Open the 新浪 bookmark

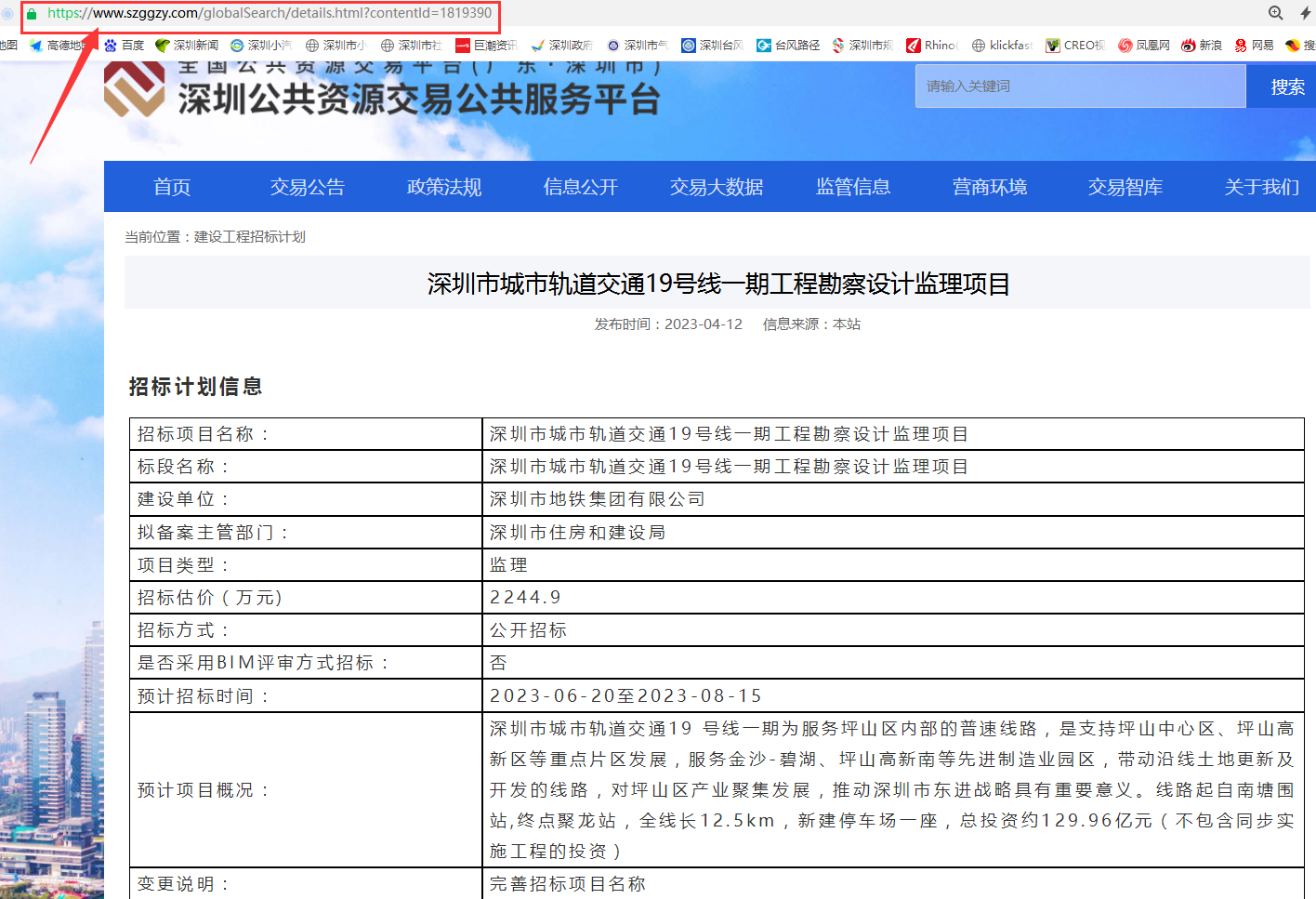(x=1202, y=46)
